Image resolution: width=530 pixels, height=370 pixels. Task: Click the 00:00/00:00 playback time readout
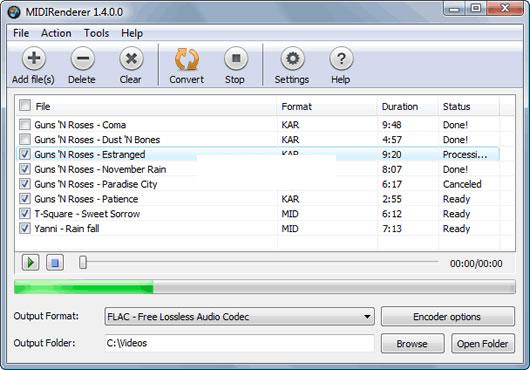(x=476, y=264)
